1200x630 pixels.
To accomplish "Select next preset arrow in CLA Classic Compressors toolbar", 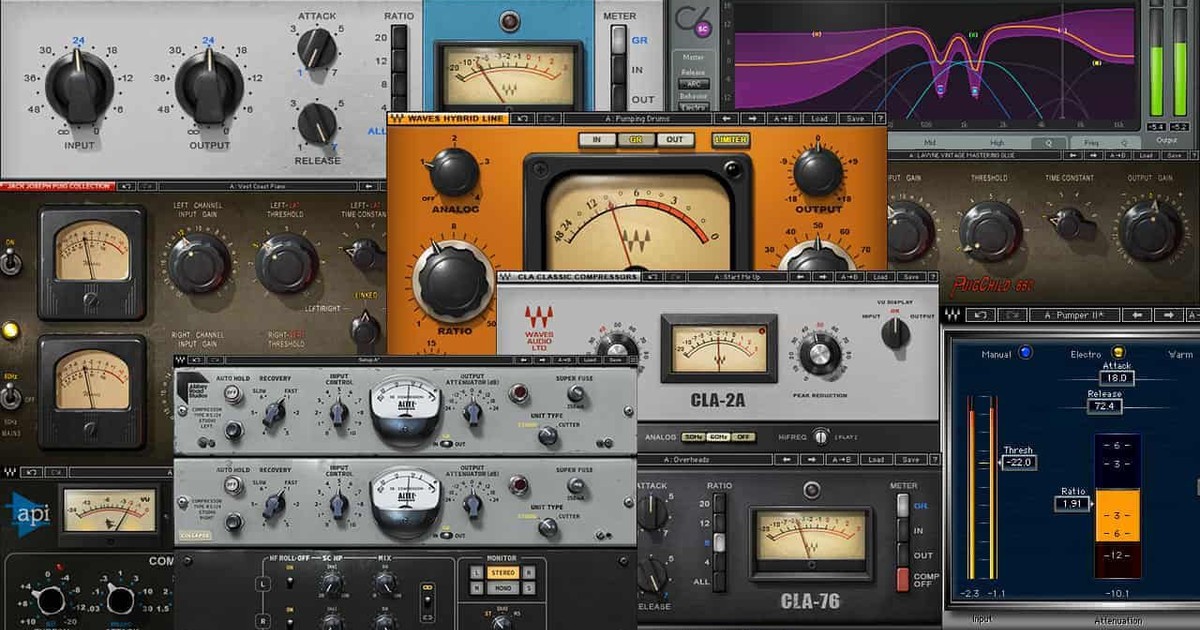I will 825,277.
